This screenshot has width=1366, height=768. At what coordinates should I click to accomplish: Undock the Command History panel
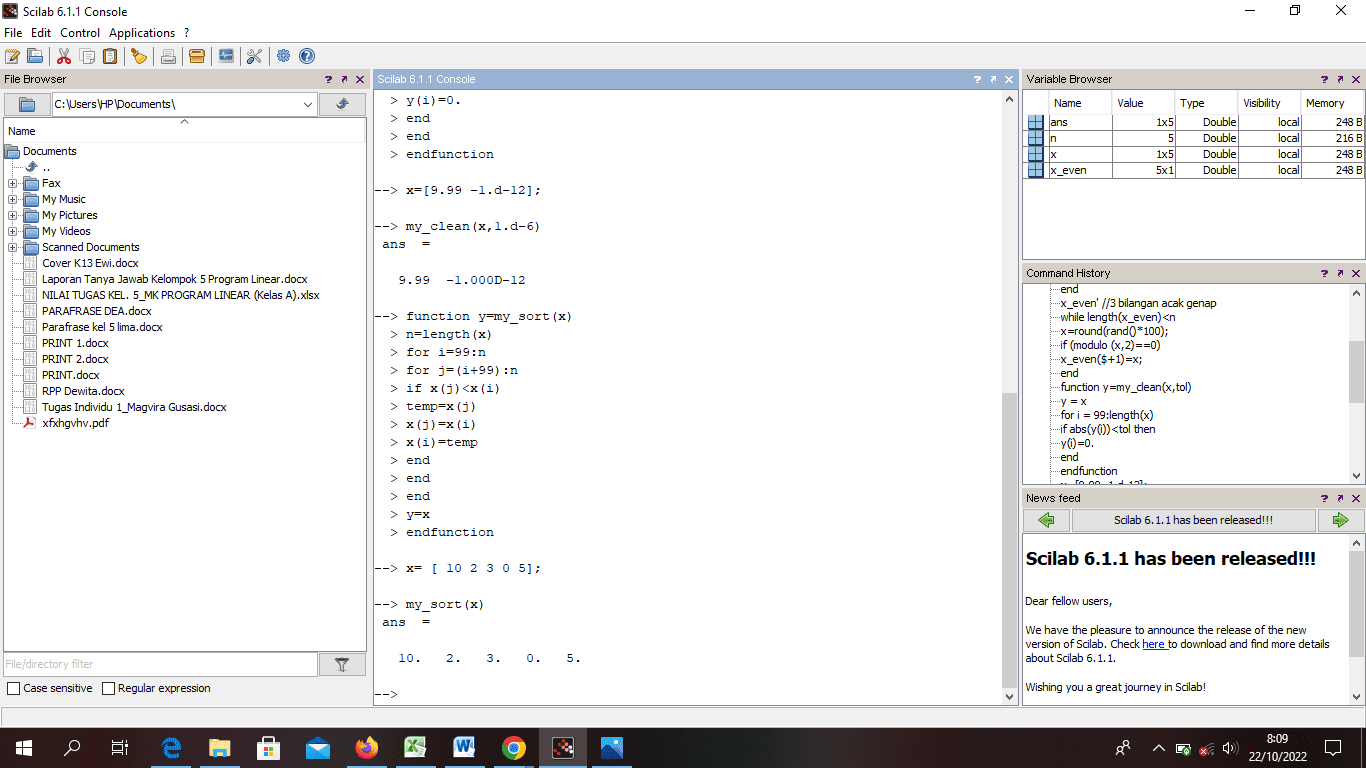pyautogui.click(x=1340, y=273)
